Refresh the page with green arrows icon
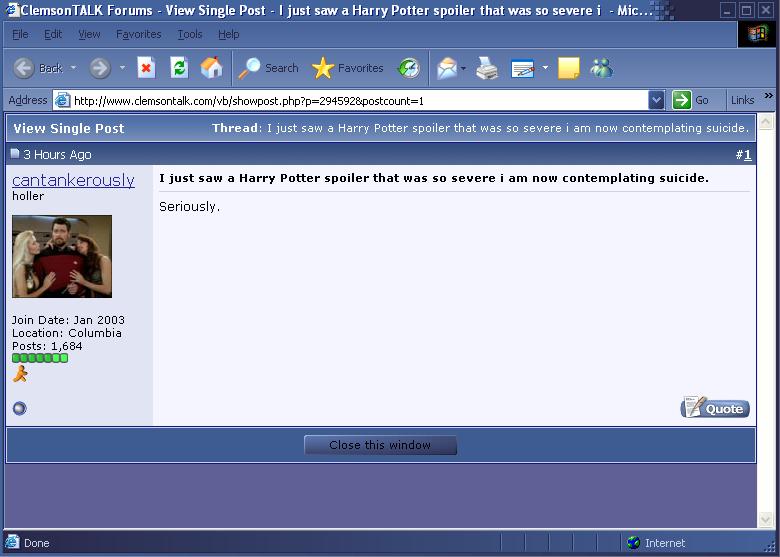This screenshot has height=557, width=780. pyautogui.click(x=179, y=68)
